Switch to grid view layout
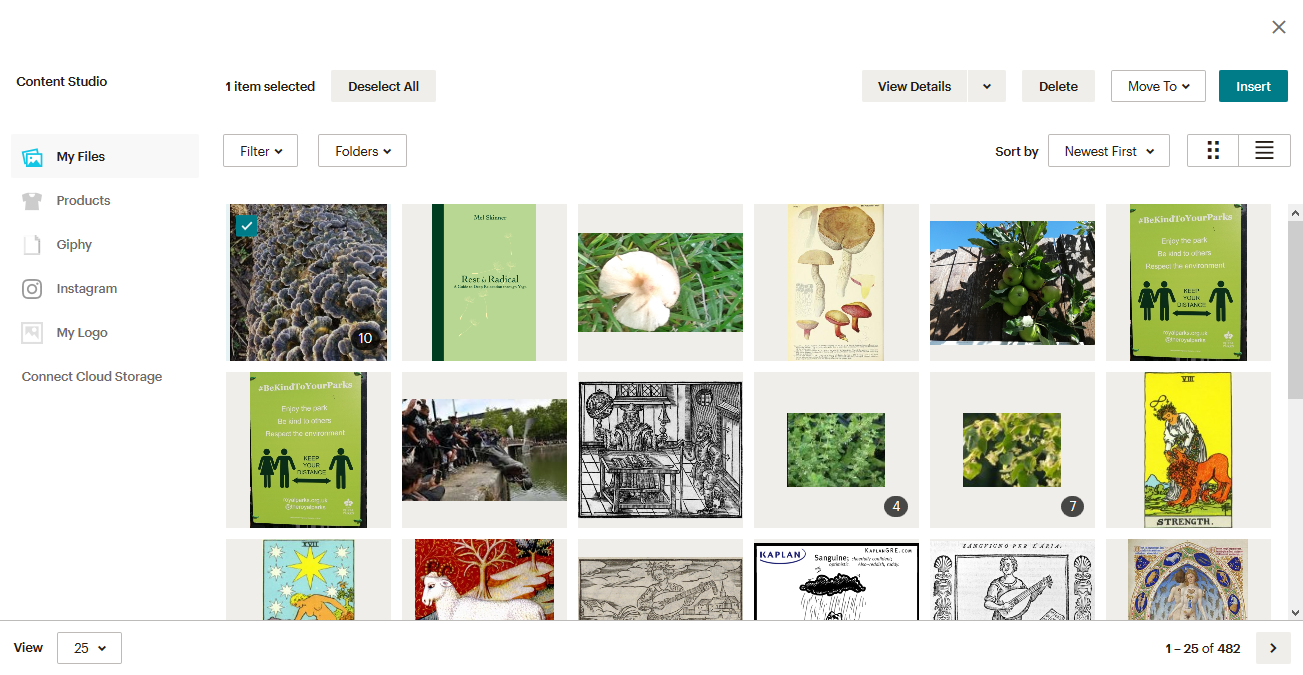The width and height of the screenshot is (1303, 675). coord(1213,151)
